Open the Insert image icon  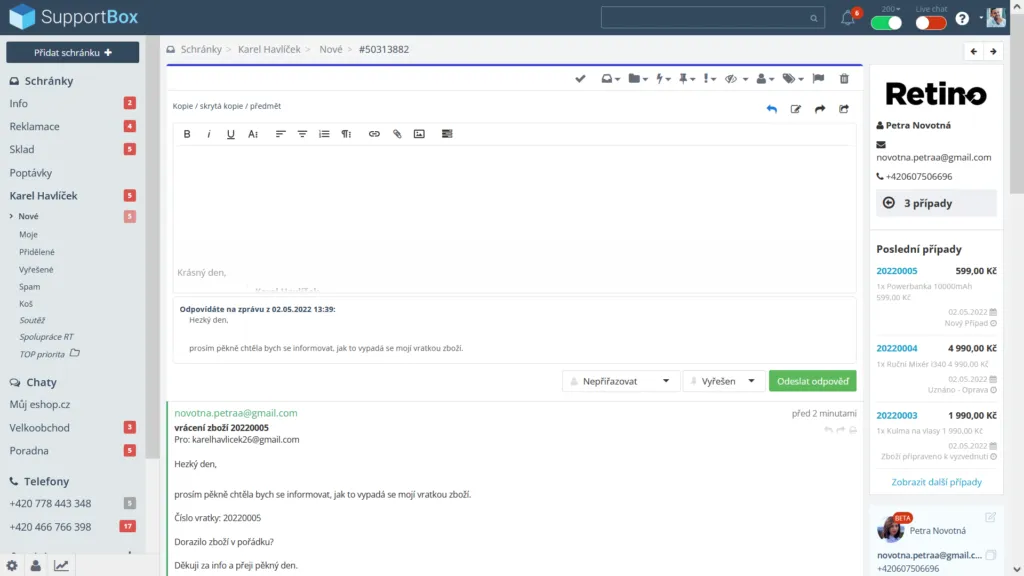(419, 133)
